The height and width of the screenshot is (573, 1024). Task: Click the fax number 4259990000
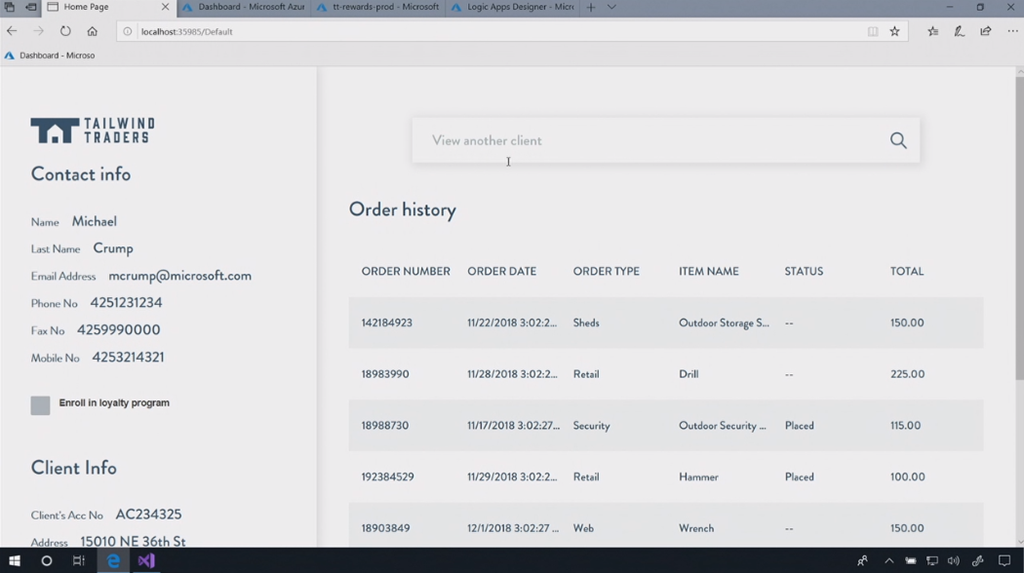point(118,330)
